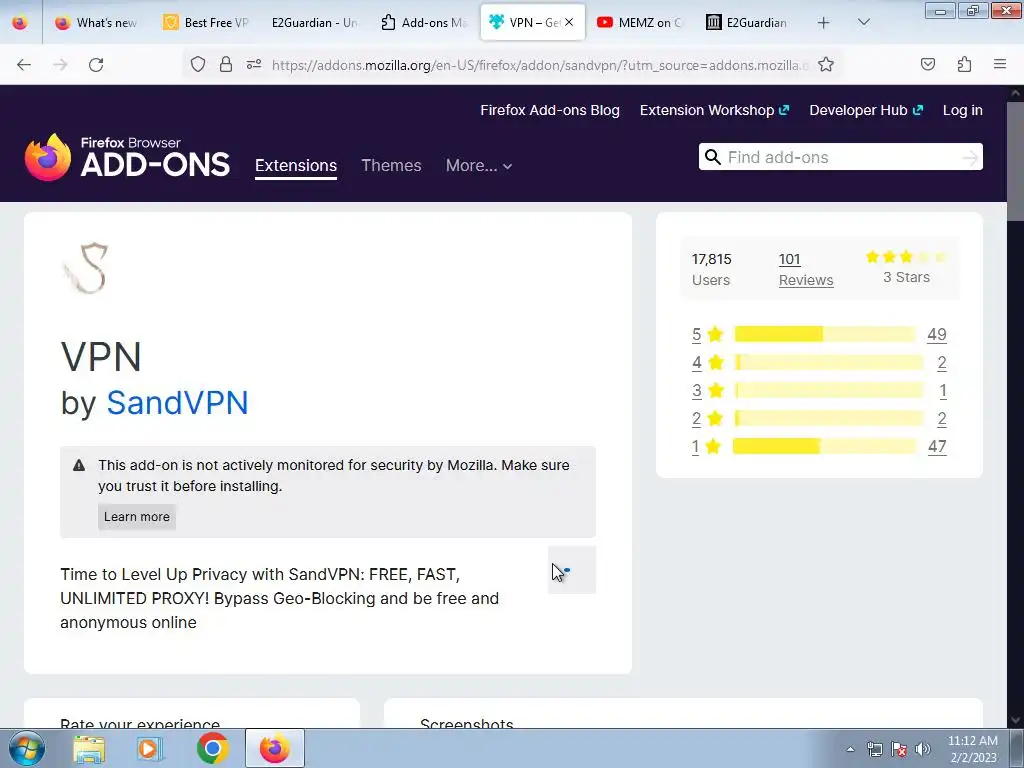Launch Windows Media Player from taskbar
This screenshot has width=1024, height=768.
click(150, 749)
